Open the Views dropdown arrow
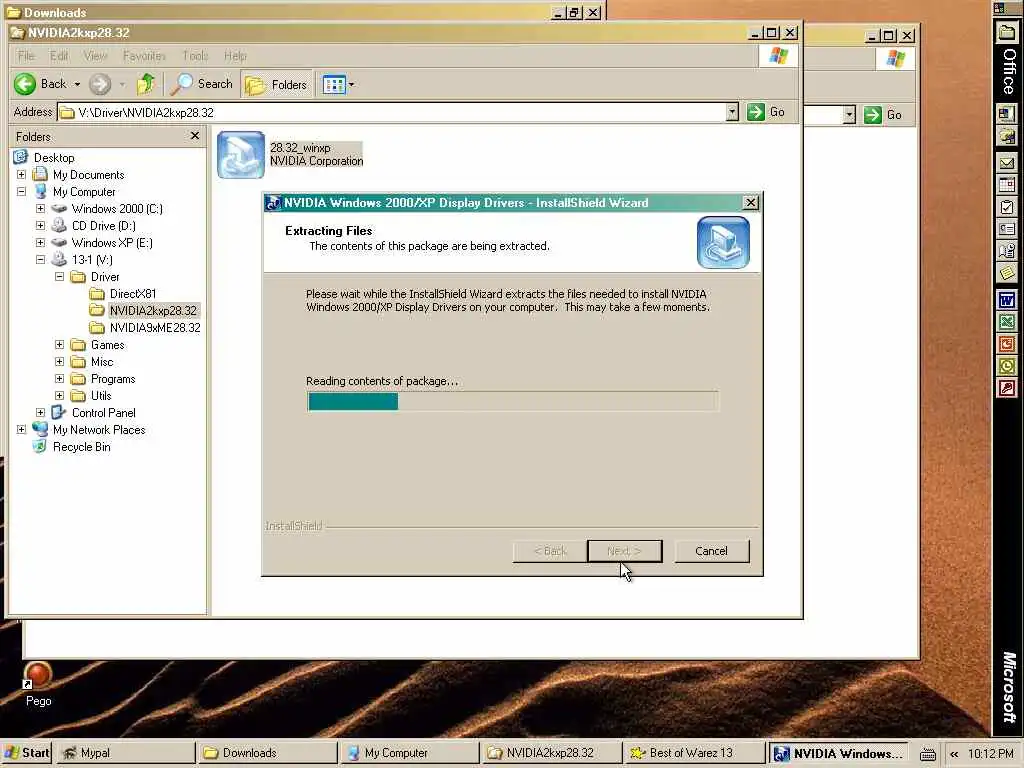 351,85
